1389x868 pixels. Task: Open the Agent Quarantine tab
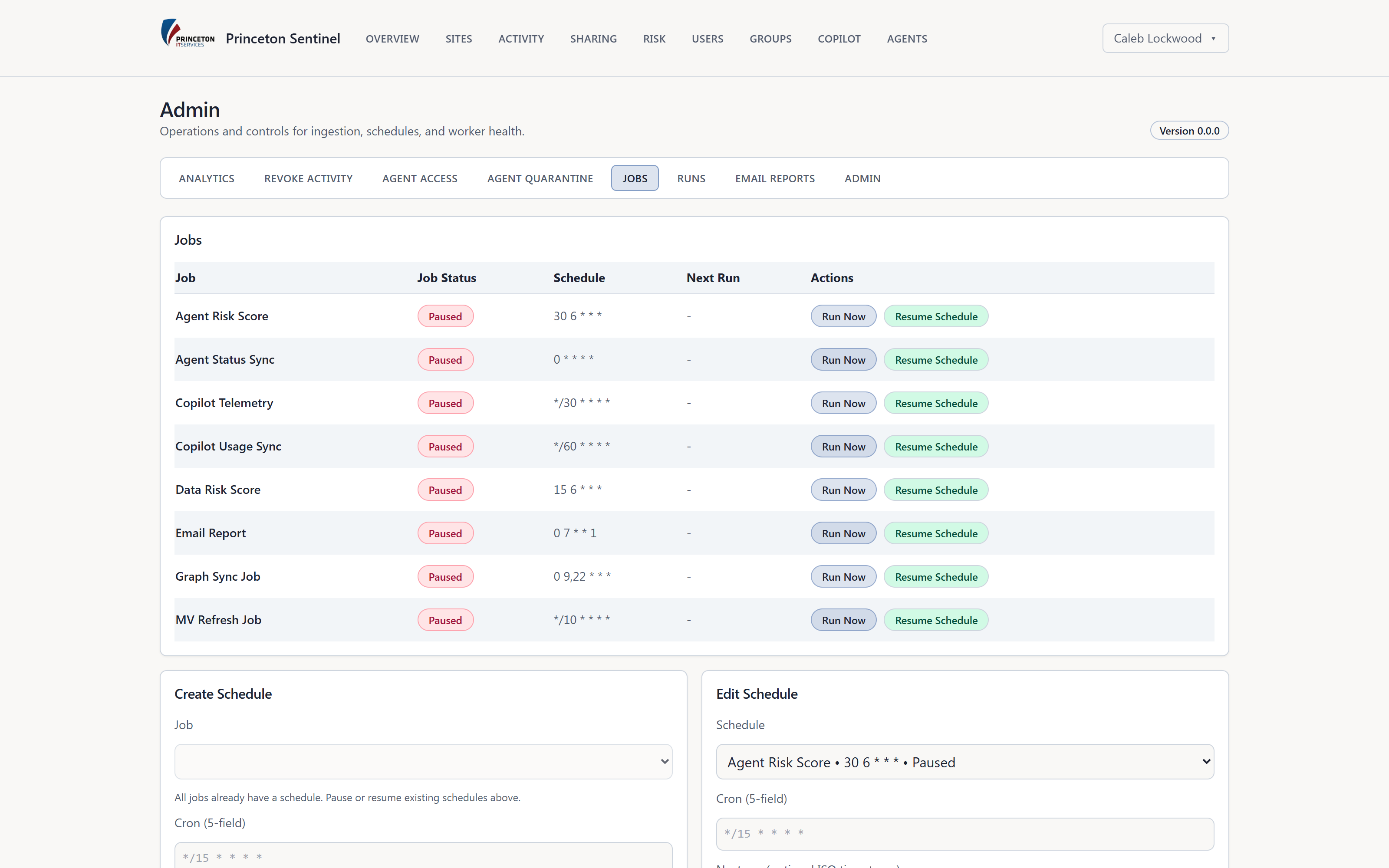(x=540, y=178)
